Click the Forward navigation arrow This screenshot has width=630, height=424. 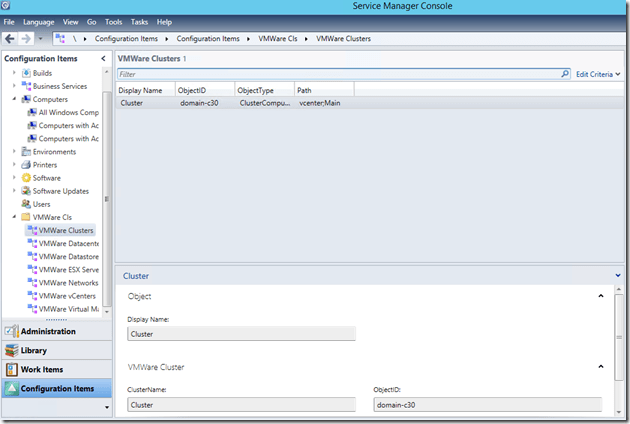click(x=26, y=38)
